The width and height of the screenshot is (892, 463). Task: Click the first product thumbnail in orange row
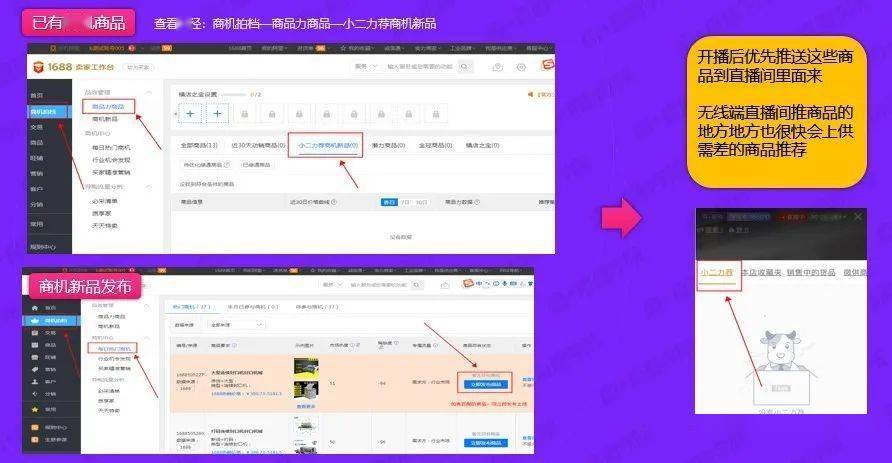click(306, 368)
